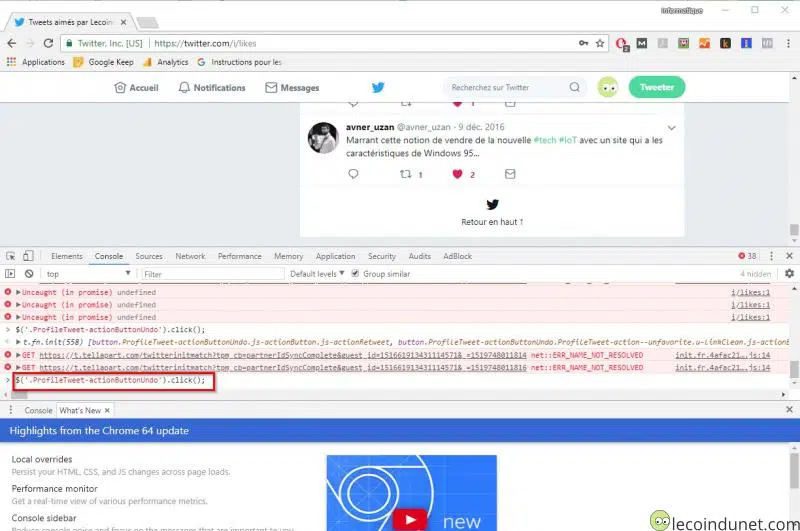Open the Google Keep bookmark
Image resolution: width=800 pixels, height=531 pixels.
coord(104,62)
